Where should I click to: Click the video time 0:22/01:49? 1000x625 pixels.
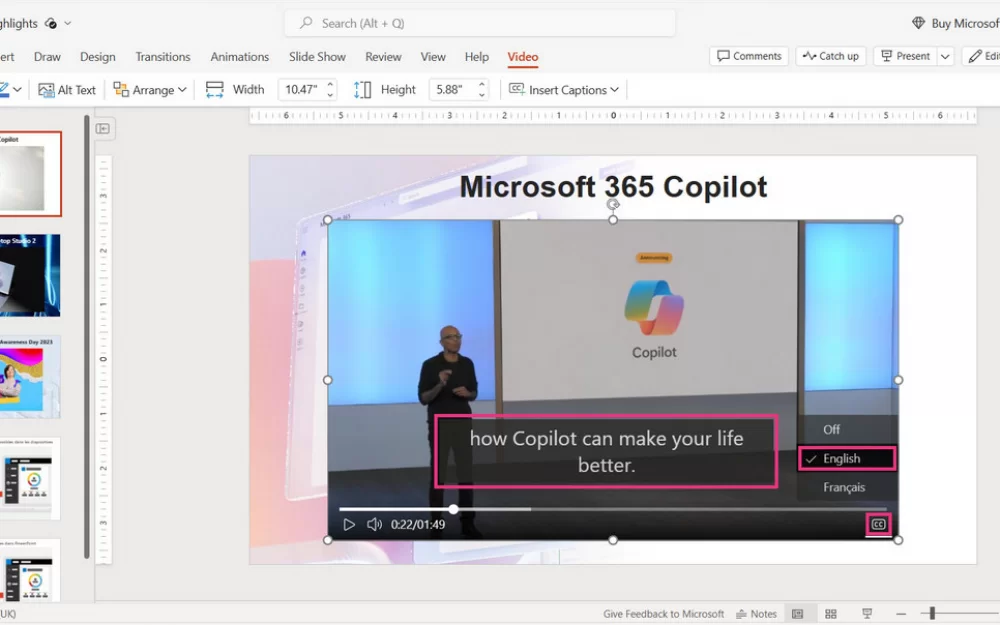pyautogui.click(x=418, y=525)
